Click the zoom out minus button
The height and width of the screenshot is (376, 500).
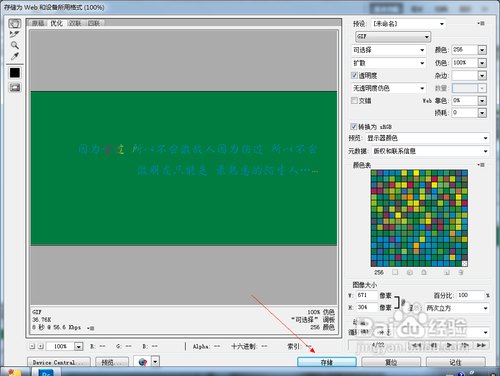tap(32, 346)
